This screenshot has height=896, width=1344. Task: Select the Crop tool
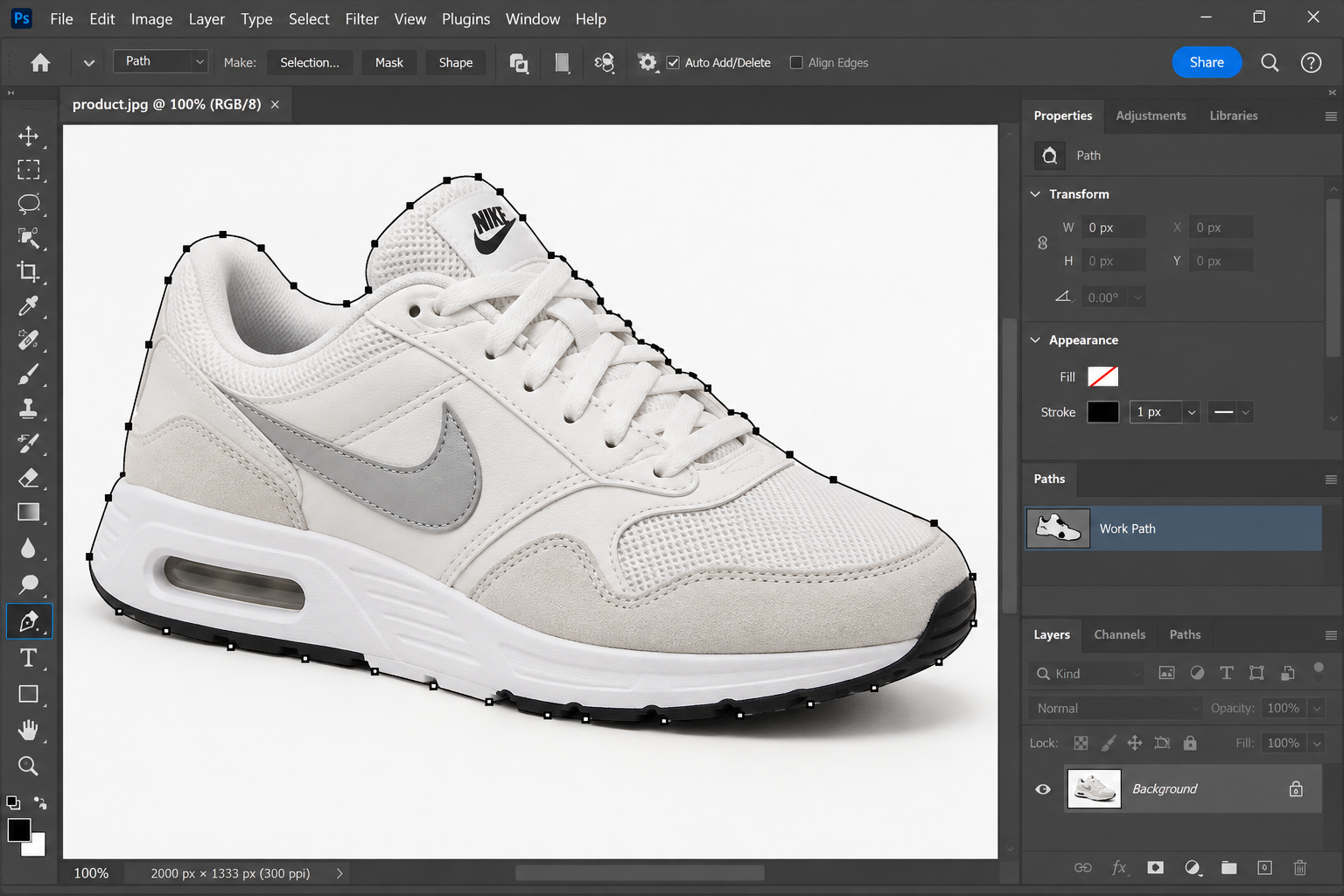[28, 271]
